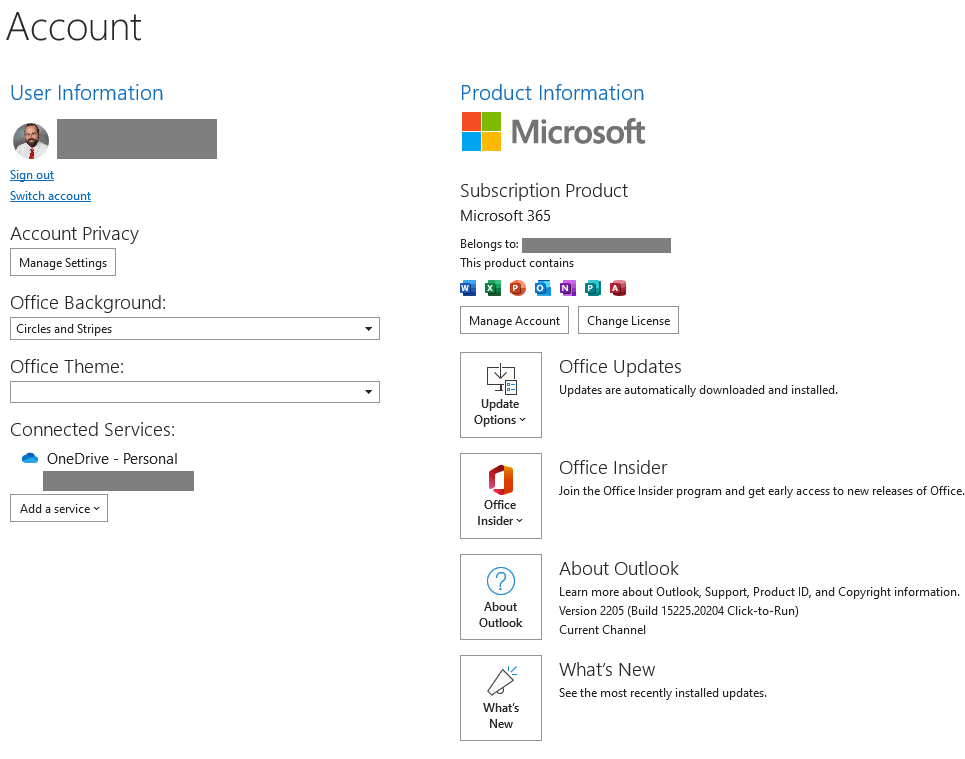
Task: Open Update Options menu
Action: pyautogui.click(x=500, y=395)
